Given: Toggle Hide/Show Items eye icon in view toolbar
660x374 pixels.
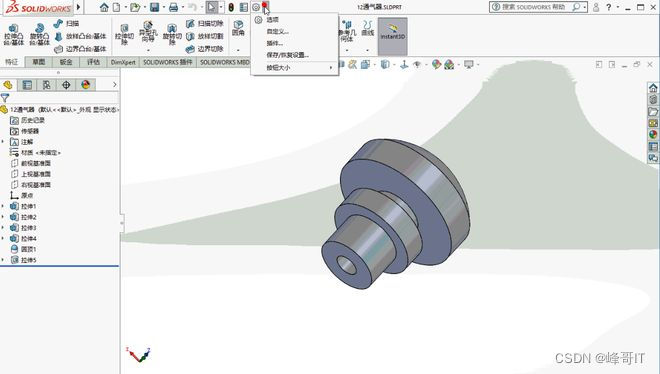Looking at the screenshot, I should click(x=417, y=64).
